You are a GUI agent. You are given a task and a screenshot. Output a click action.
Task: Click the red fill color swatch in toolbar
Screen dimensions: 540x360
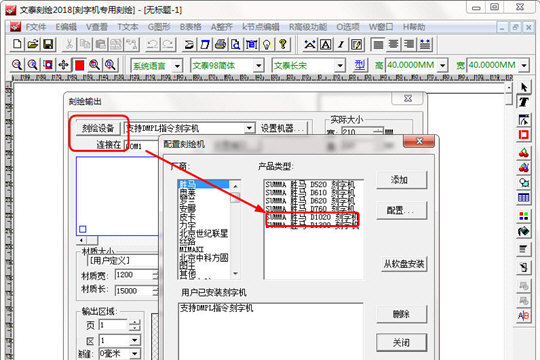coord(79,65)
